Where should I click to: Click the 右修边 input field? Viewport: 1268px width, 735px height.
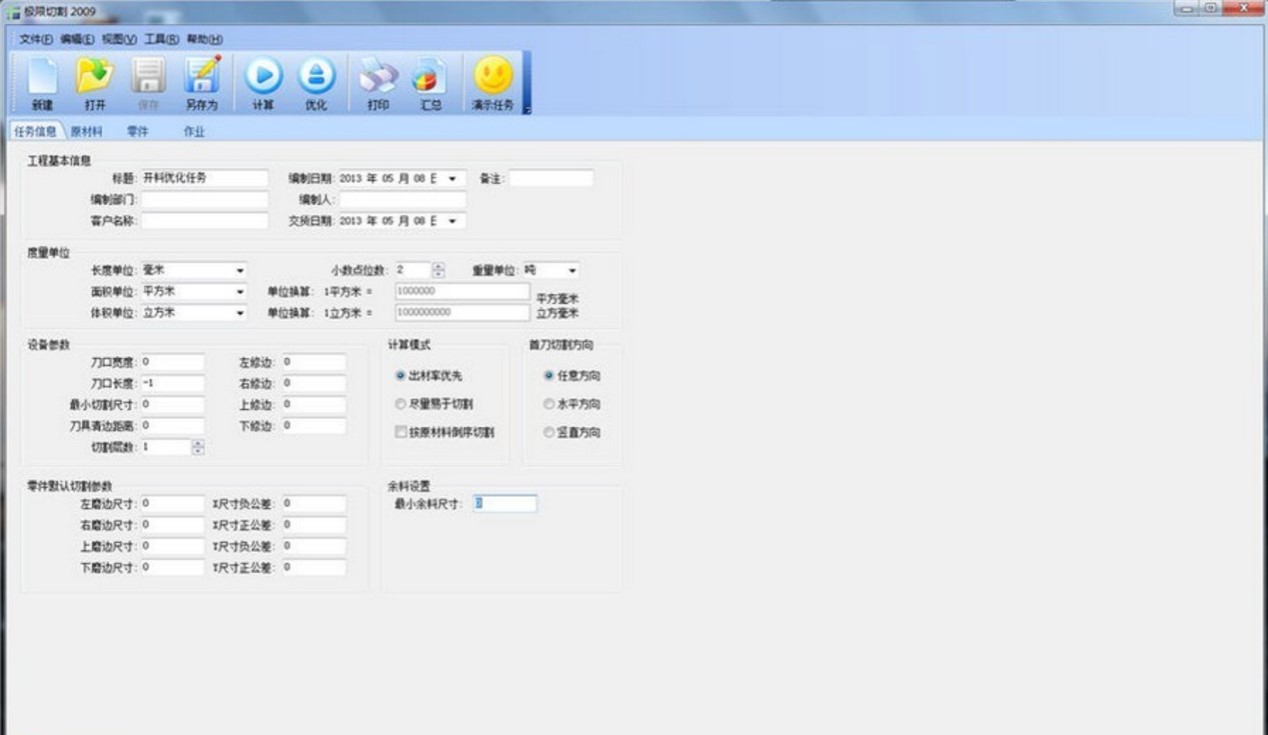pyautogui.click(x=314, y=383)
